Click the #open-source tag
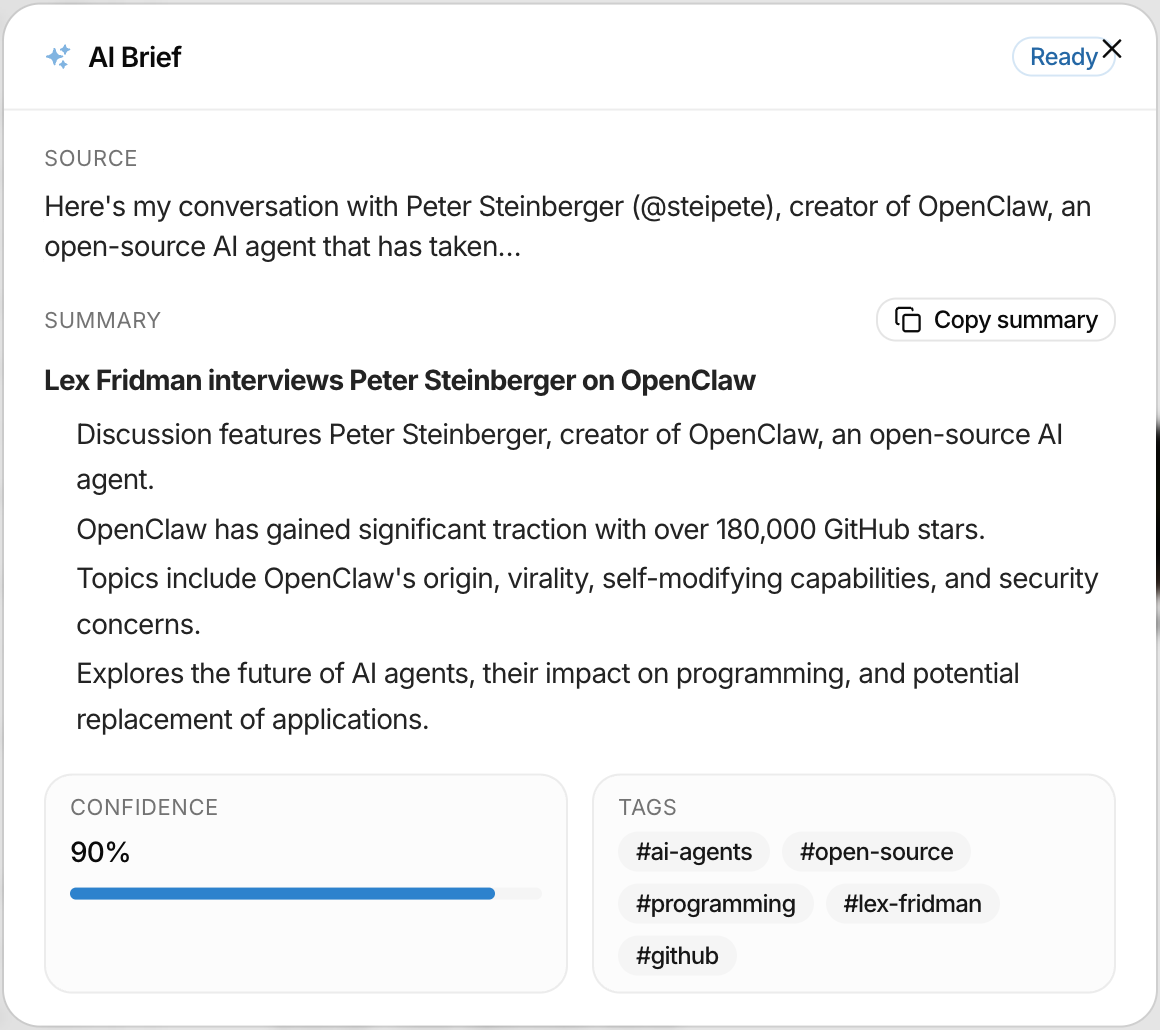This screenshot has width=1160, height=1030. coord(876,851)
